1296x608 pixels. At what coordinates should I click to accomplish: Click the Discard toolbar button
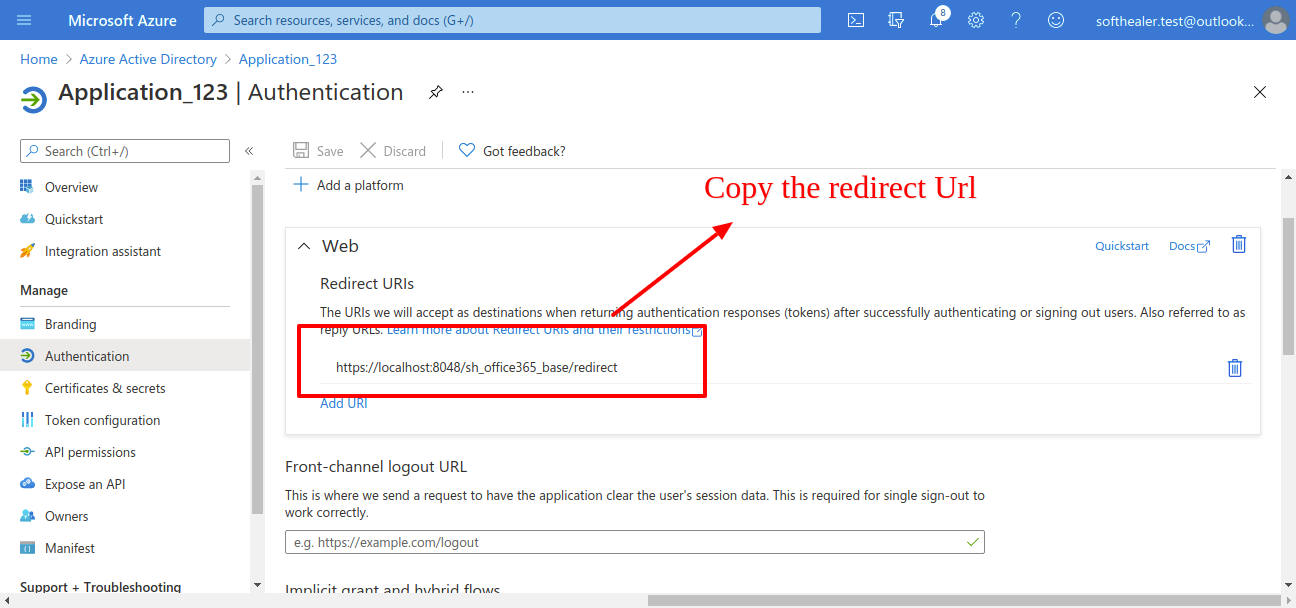tap(393, 151)
